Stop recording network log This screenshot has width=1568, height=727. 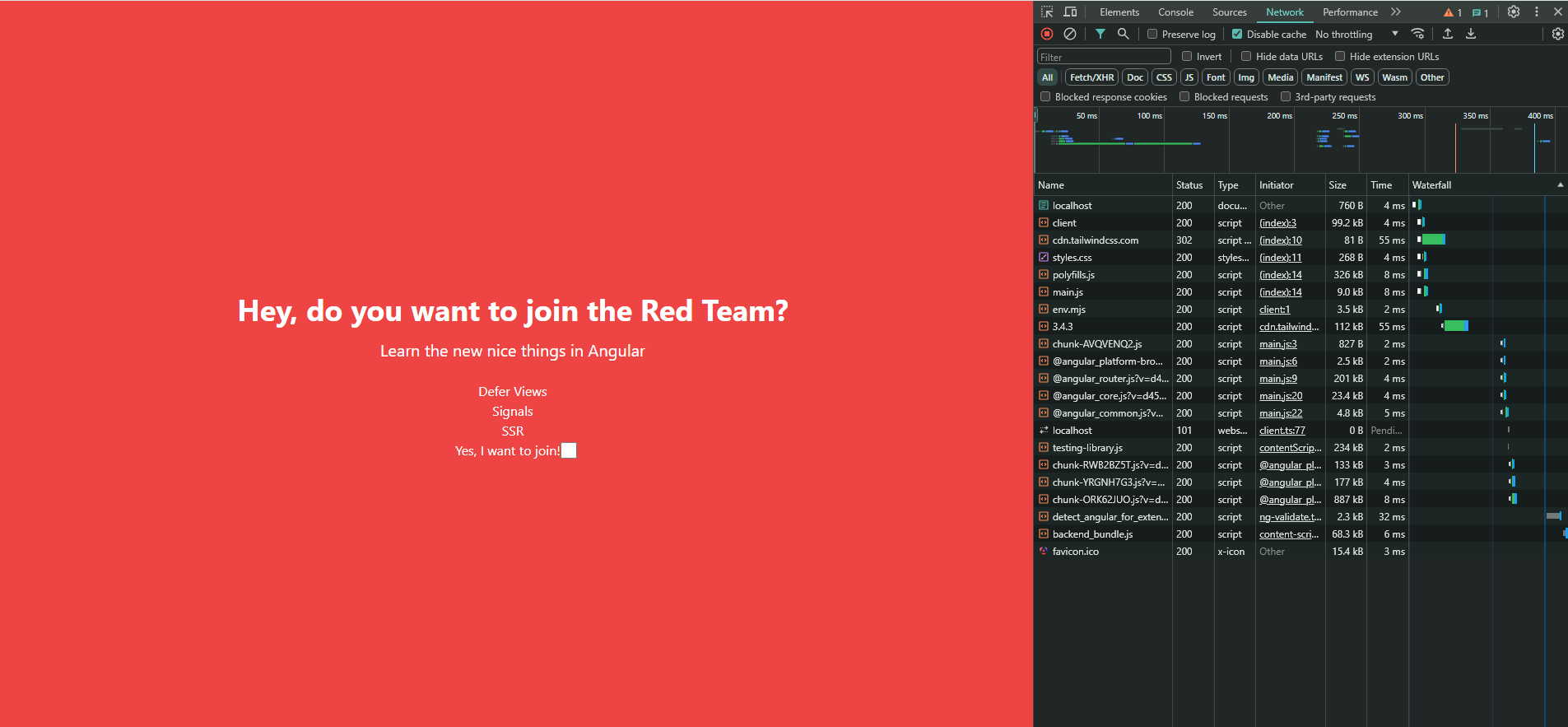1047,34
